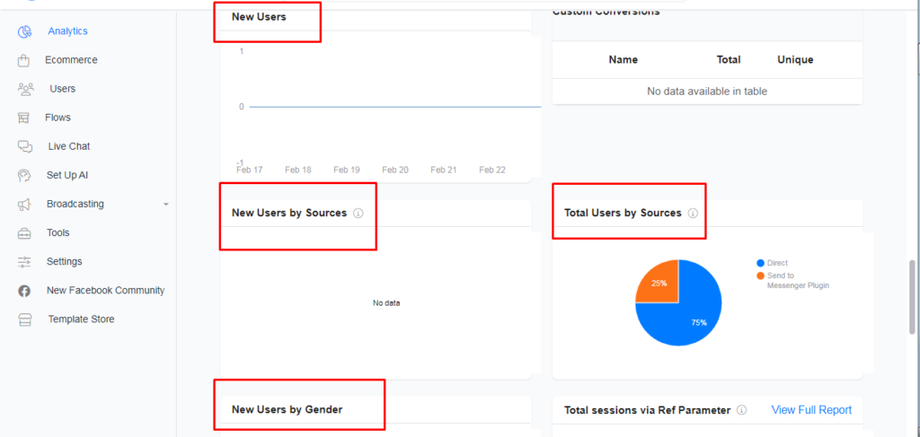Click the Ecommerce shopping bag icon
Screen dimensions: 920x437
24,61
